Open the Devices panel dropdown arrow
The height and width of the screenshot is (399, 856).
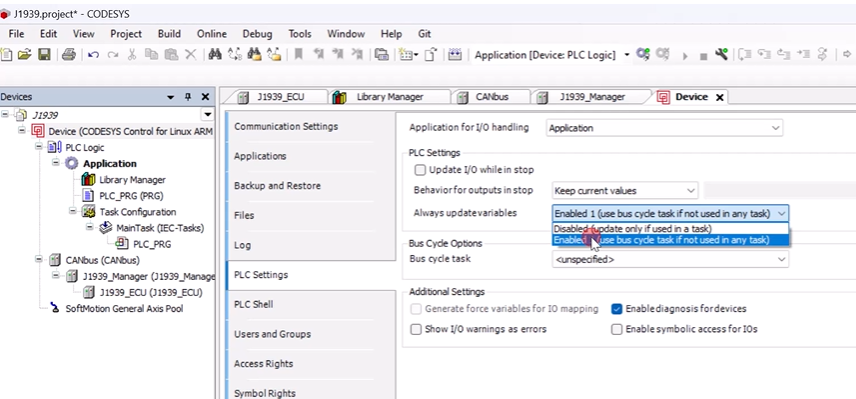point(171,97)
